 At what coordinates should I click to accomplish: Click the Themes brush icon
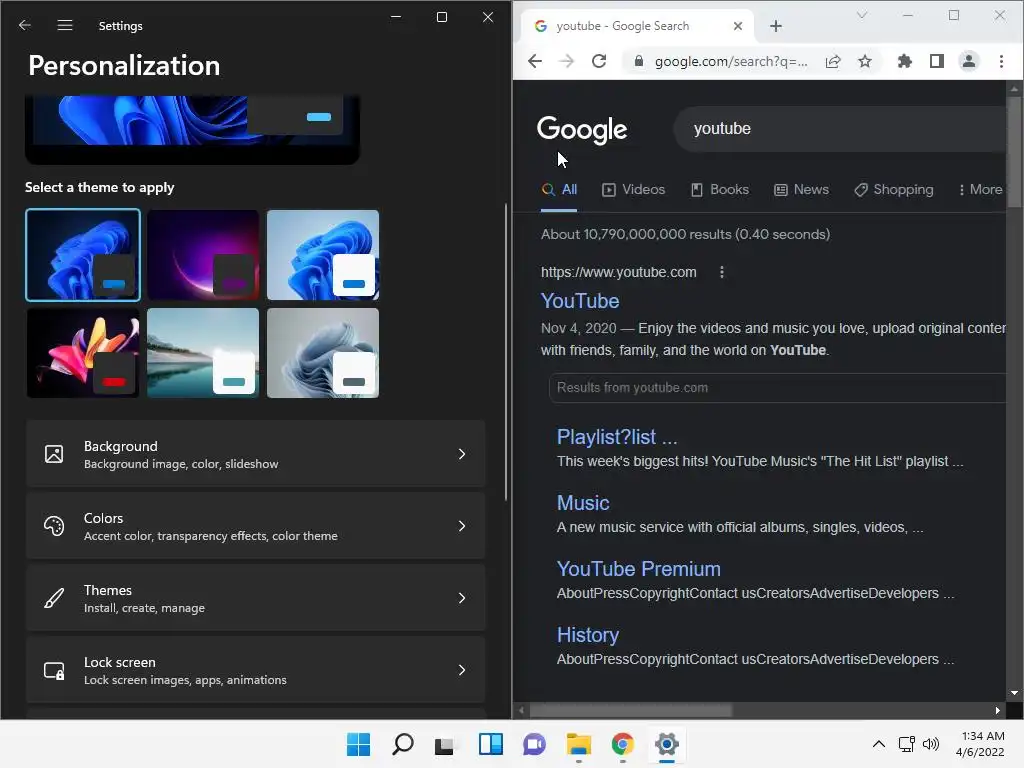[54, 598]
